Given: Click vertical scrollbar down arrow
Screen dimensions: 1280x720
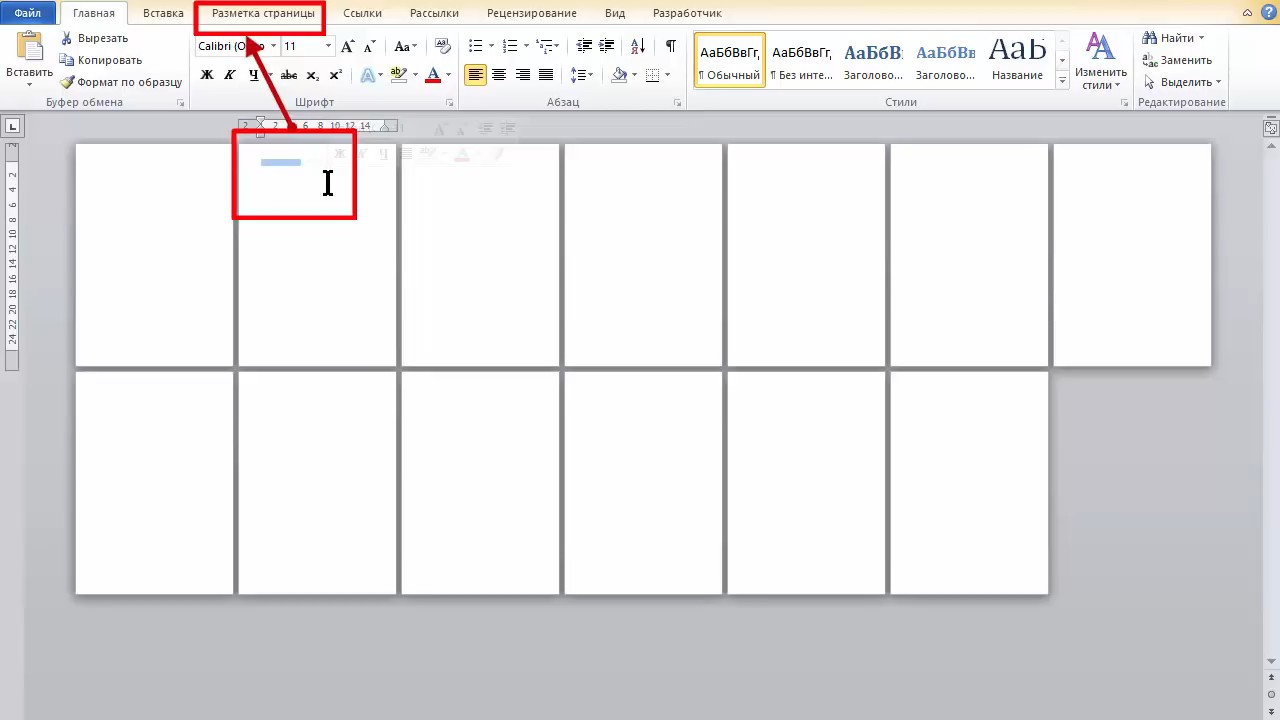Looking at the screenshot, I should pyautogui.click(x=1271, y=661).
